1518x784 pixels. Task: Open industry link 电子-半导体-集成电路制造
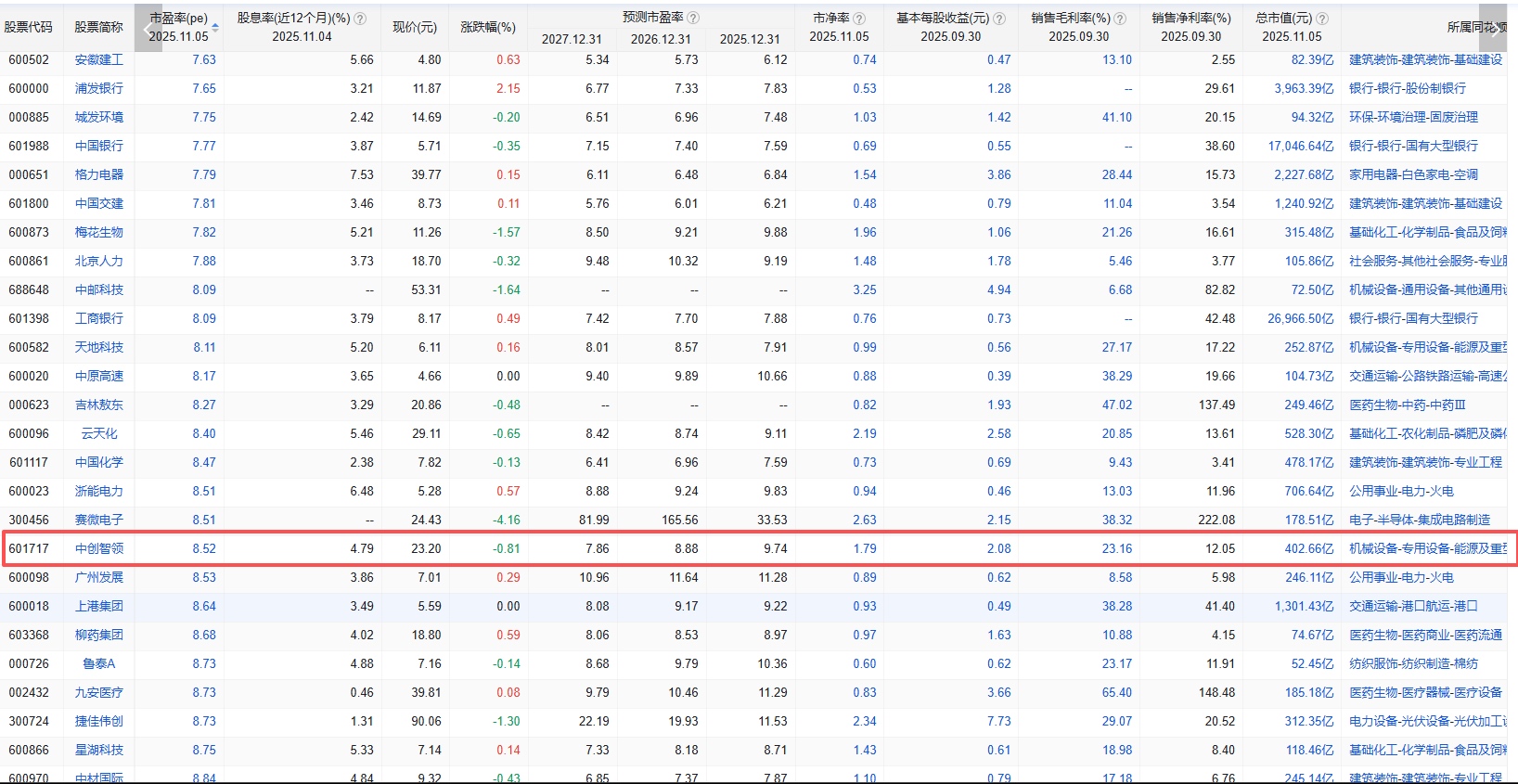[1420, 520]
